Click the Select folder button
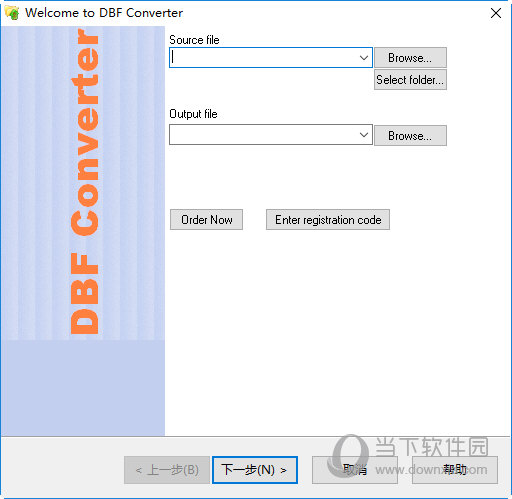 coord(410,80)
